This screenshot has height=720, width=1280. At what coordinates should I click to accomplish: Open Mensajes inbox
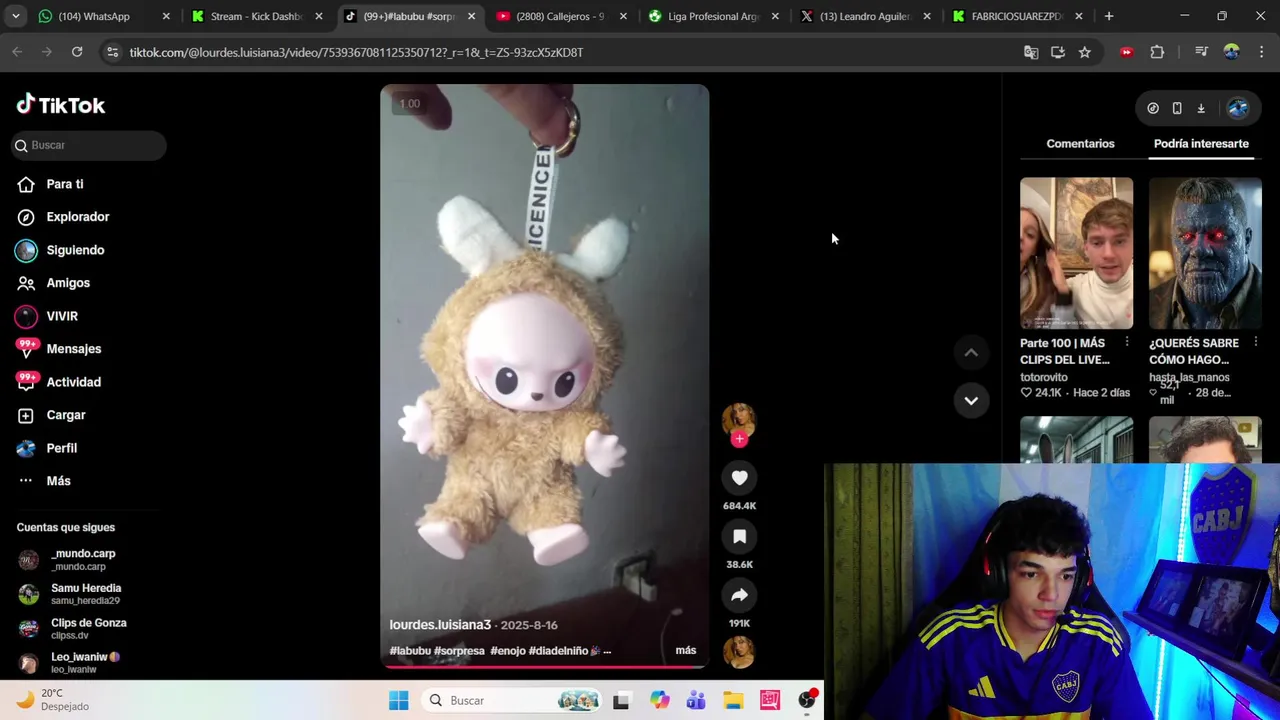[73, 349]
